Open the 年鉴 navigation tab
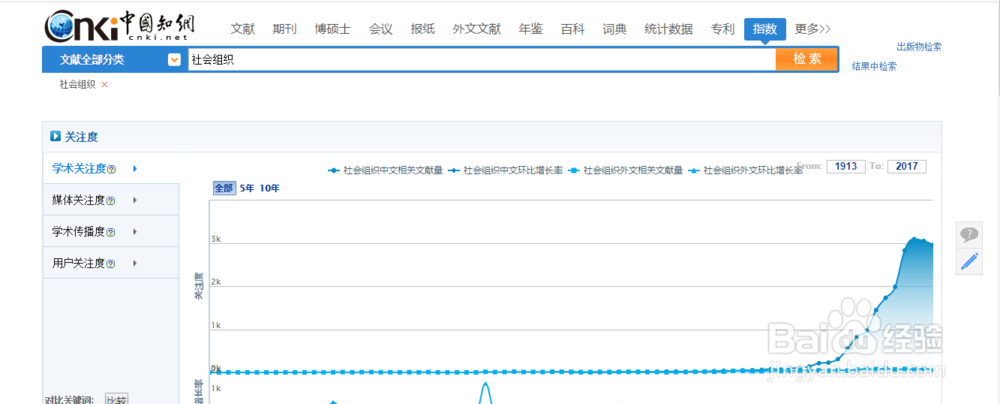Image resolution: width=1000 pixels, height=404 pixels. coord(531,29)
